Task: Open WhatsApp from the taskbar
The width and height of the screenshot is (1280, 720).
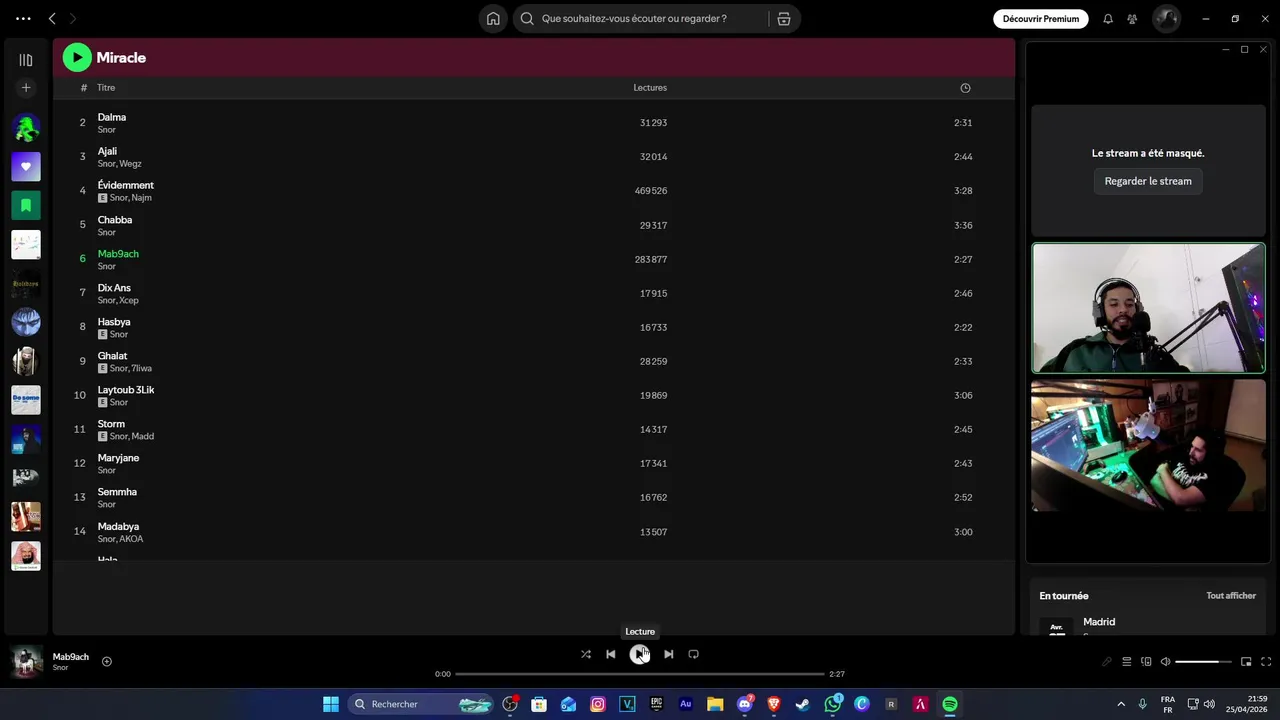Action: pos(833,704)
